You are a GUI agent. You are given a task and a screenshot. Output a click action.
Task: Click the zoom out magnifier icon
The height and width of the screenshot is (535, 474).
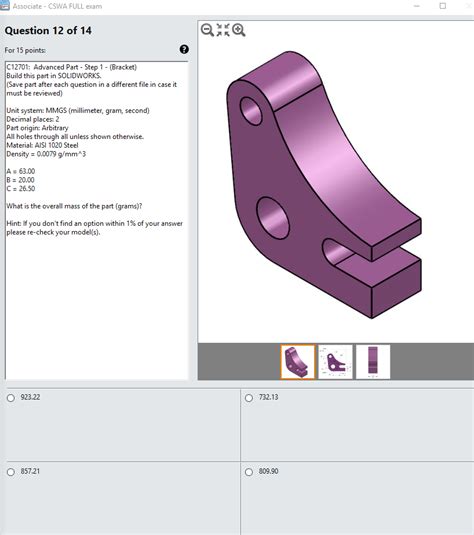point(207,30)
